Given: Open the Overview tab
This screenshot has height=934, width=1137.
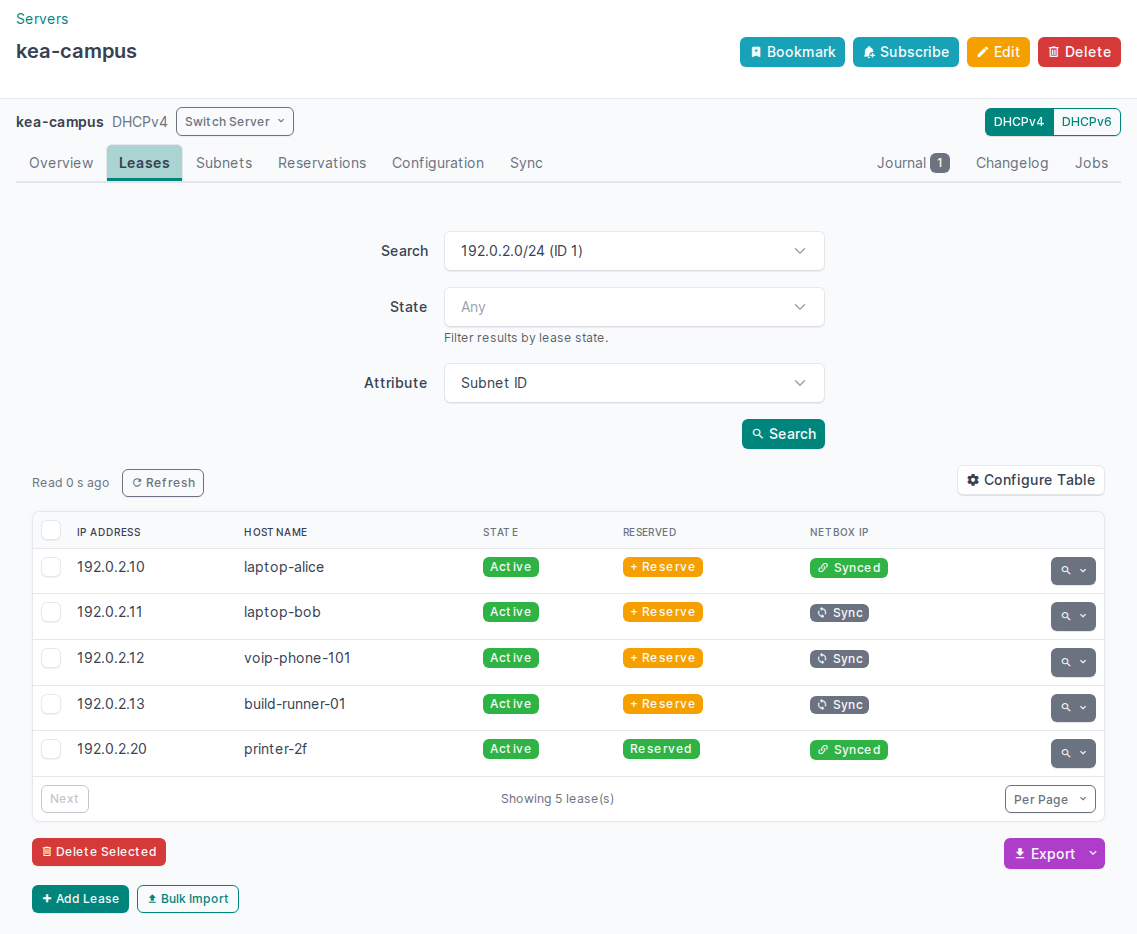Looking at the screenshot, I should click(x=61, y=163).
